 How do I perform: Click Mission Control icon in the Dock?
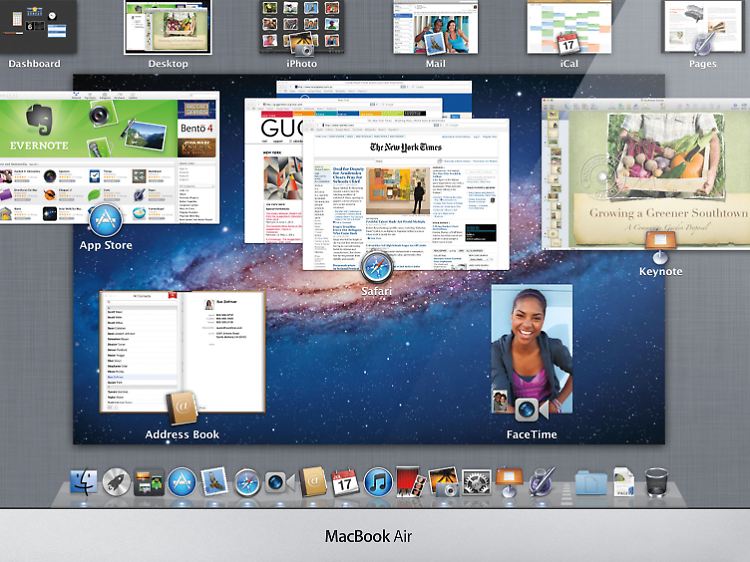[x=149, y=482]
